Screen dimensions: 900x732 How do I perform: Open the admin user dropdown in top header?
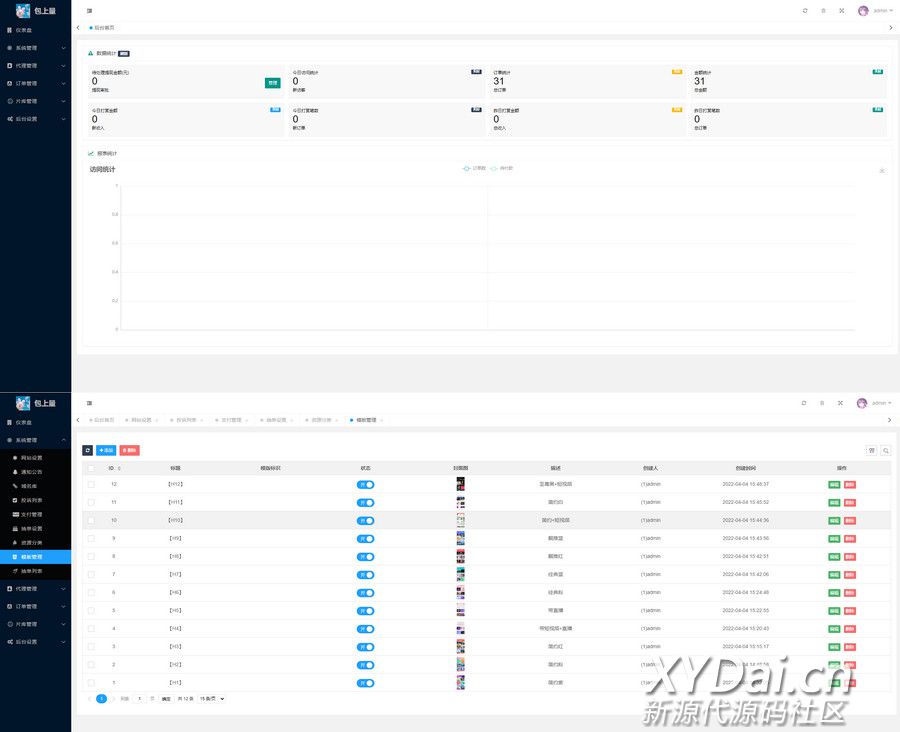(876, 11)
